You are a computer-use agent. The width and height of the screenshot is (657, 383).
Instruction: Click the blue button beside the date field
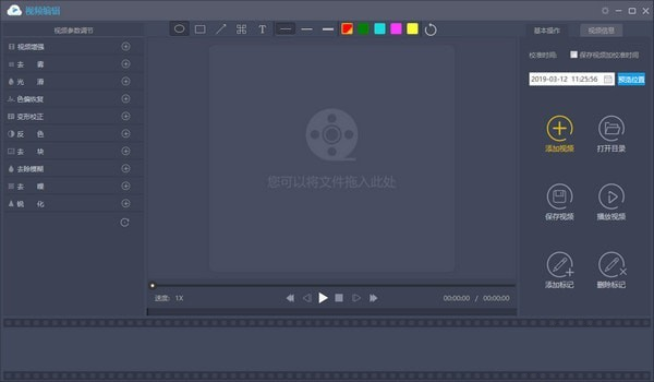[632, 79]
